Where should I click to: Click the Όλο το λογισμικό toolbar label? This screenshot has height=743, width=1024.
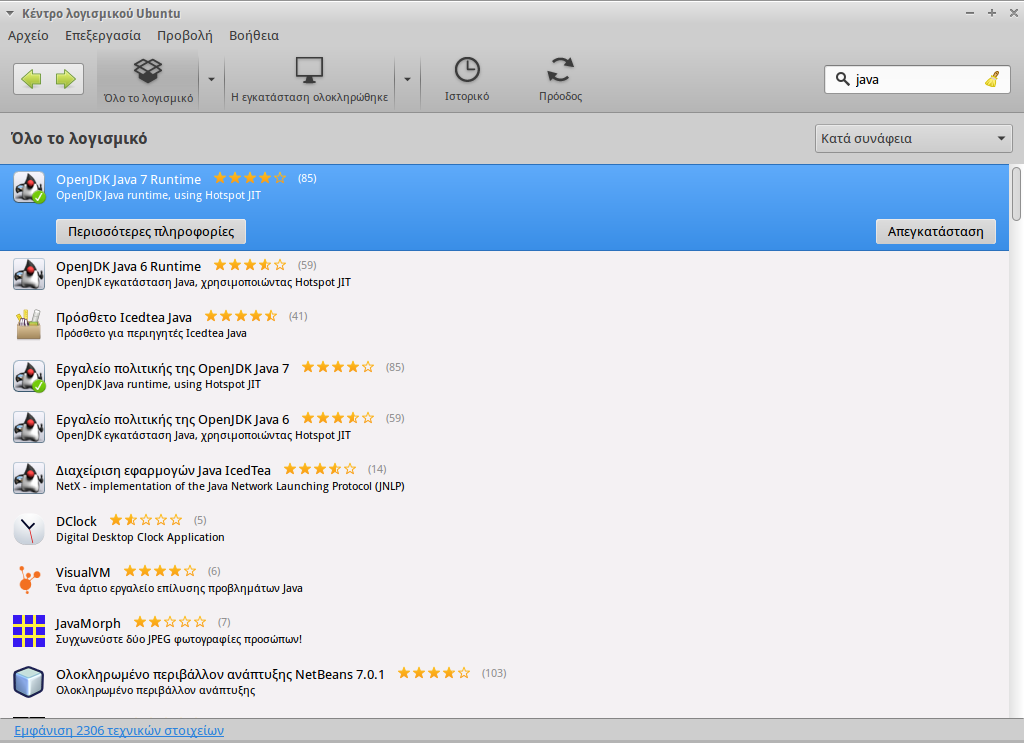(148, 98)
